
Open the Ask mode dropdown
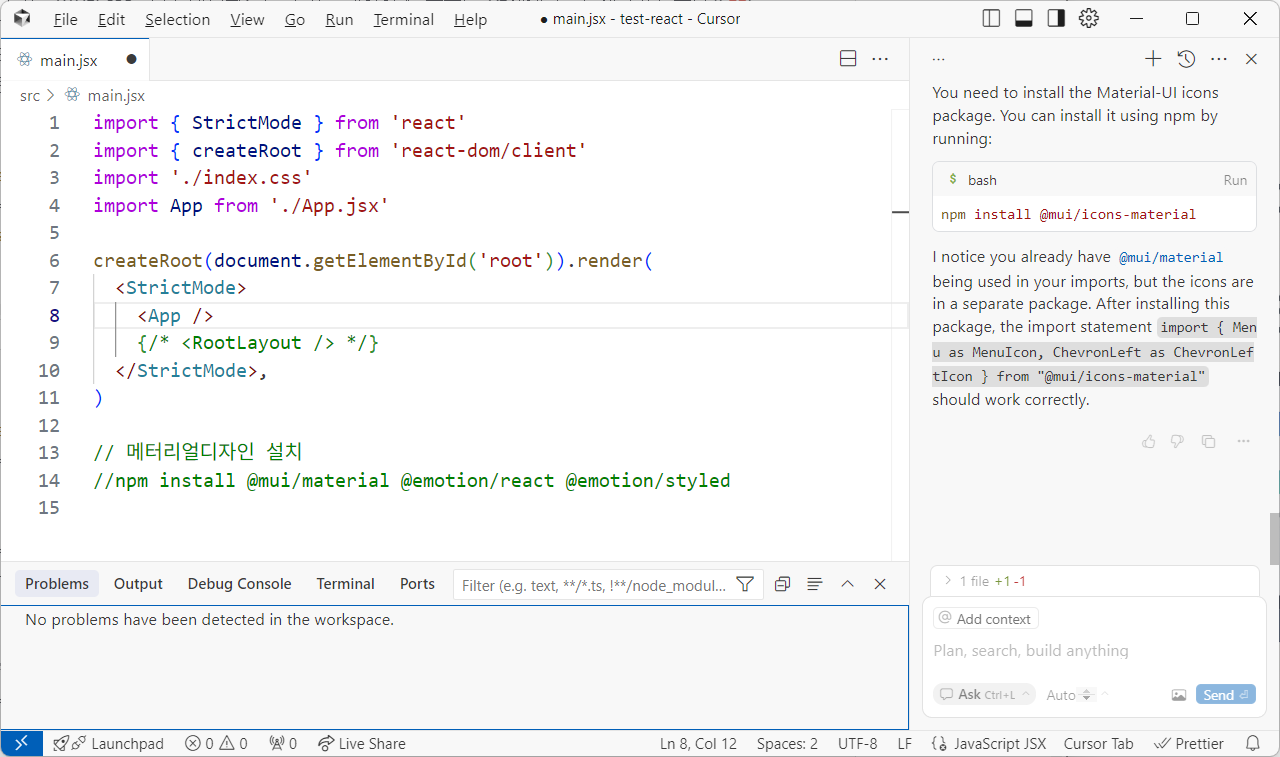(x=985, y=695)
